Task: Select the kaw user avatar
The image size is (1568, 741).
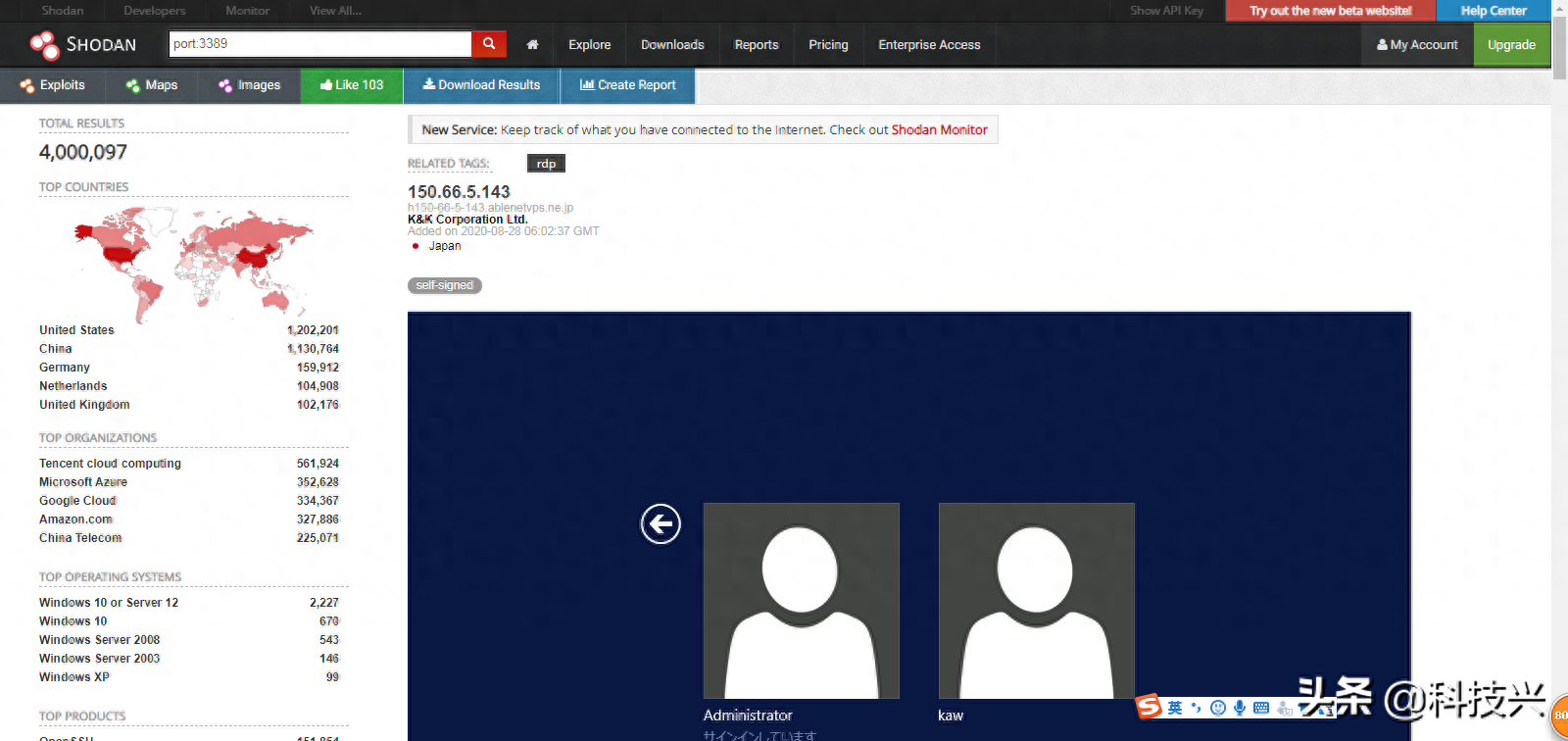Action: click(1036, 600)
